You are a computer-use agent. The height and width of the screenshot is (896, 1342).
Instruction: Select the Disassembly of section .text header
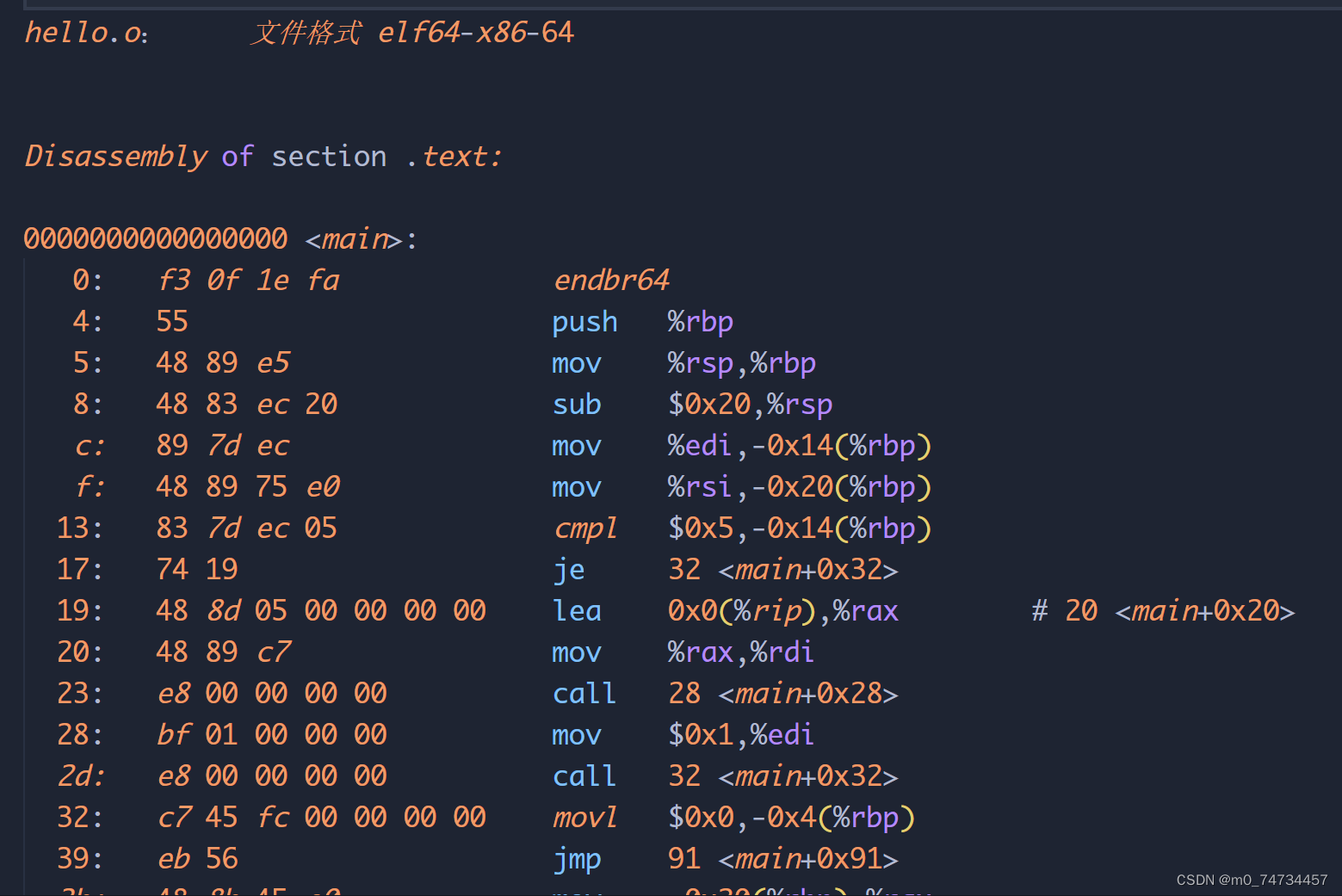pos(262,156)
